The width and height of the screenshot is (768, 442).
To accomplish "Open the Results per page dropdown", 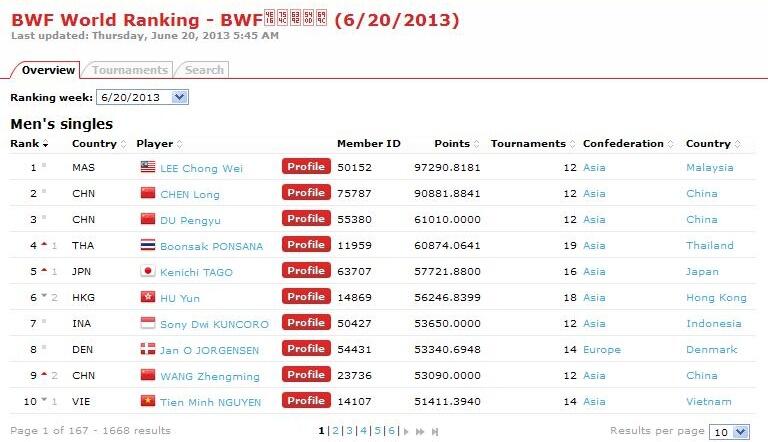I will [x=729, y=432].
